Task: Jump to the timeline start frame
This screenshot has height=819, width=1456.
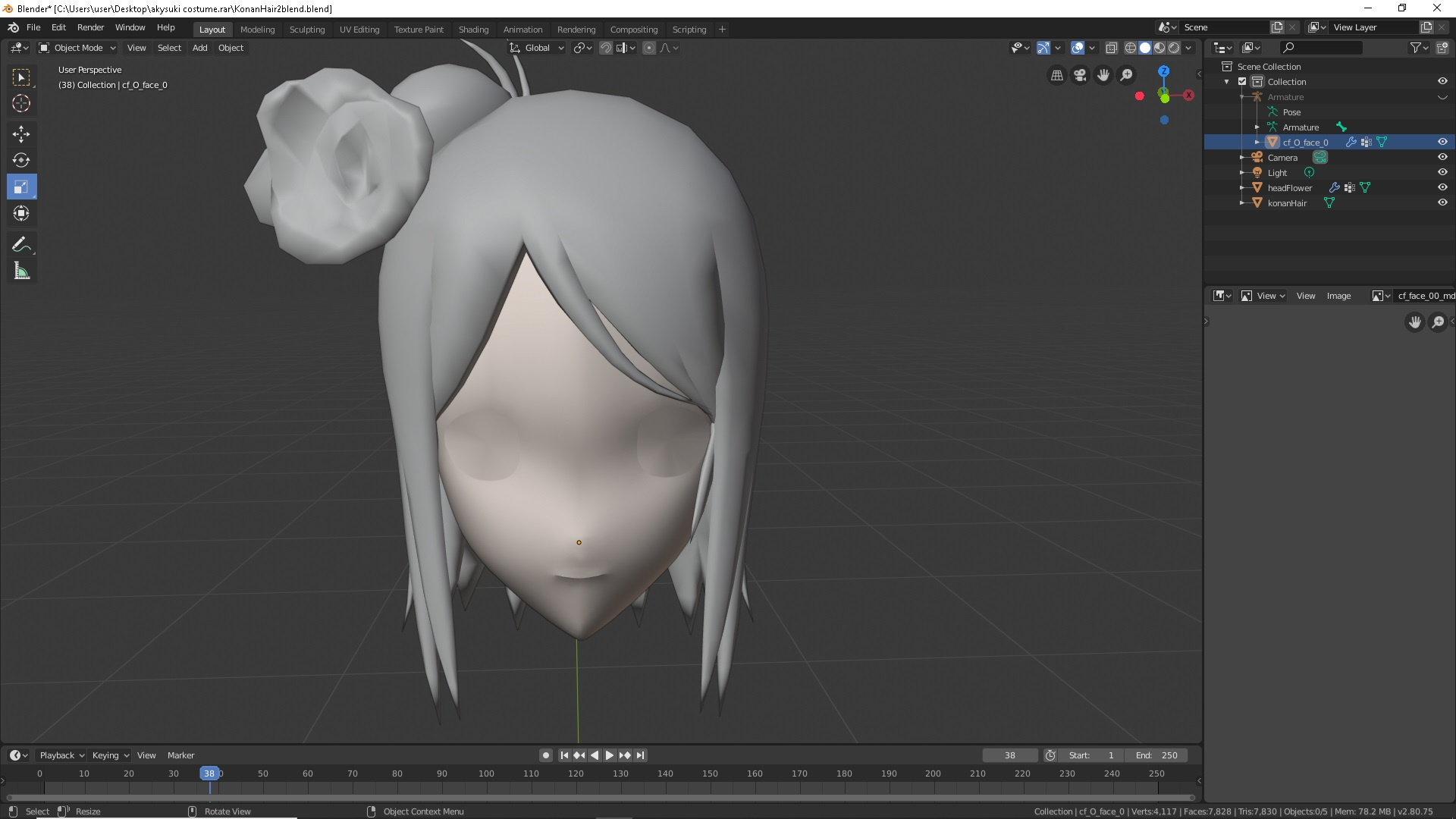Action: 564,755
